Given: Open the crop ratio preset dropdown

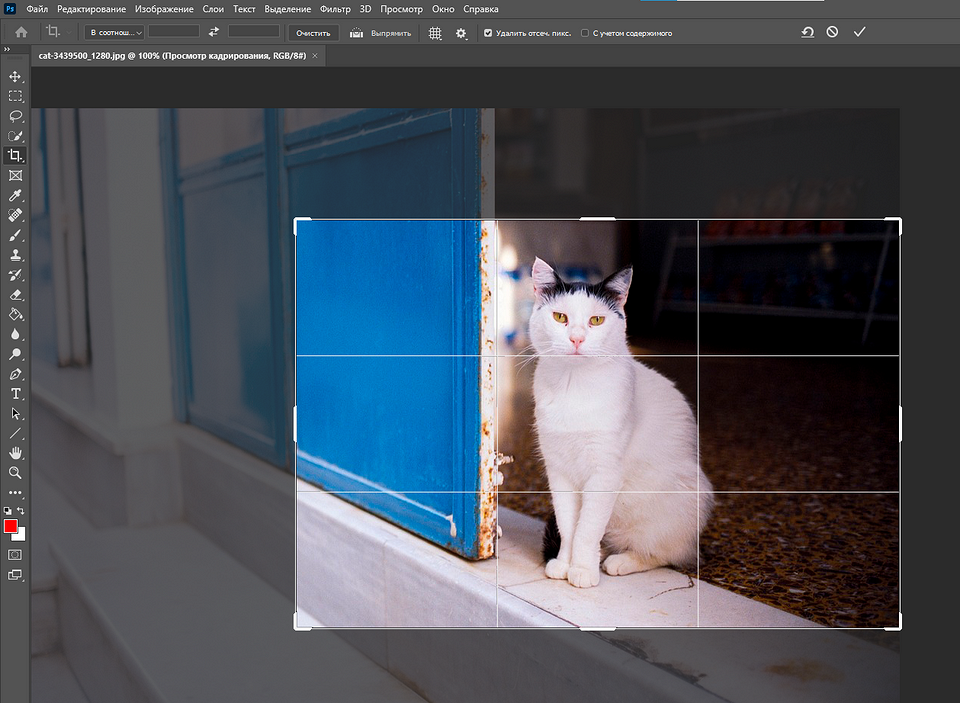Looking at the screenshot, I should tap(114, 33).
